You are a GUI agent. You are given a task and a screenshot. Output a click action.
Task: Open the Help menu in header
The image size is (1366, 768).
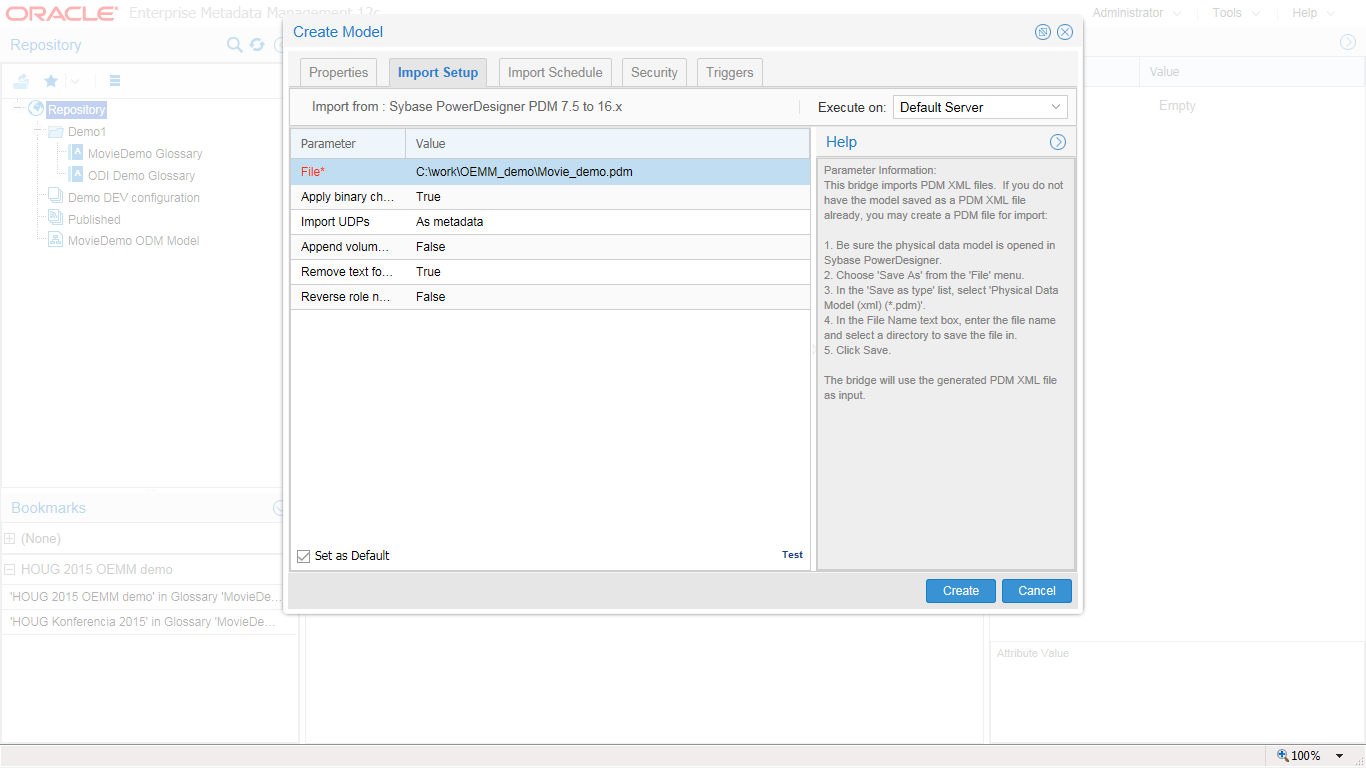click(1312, 13)
